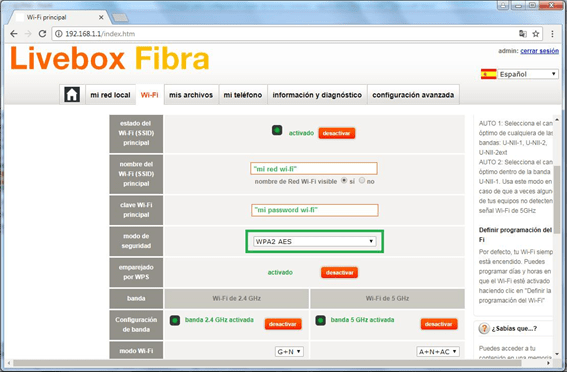Deactivate the 2.4 GHz band
Screen dimensions: 567x372
point(283,324)
